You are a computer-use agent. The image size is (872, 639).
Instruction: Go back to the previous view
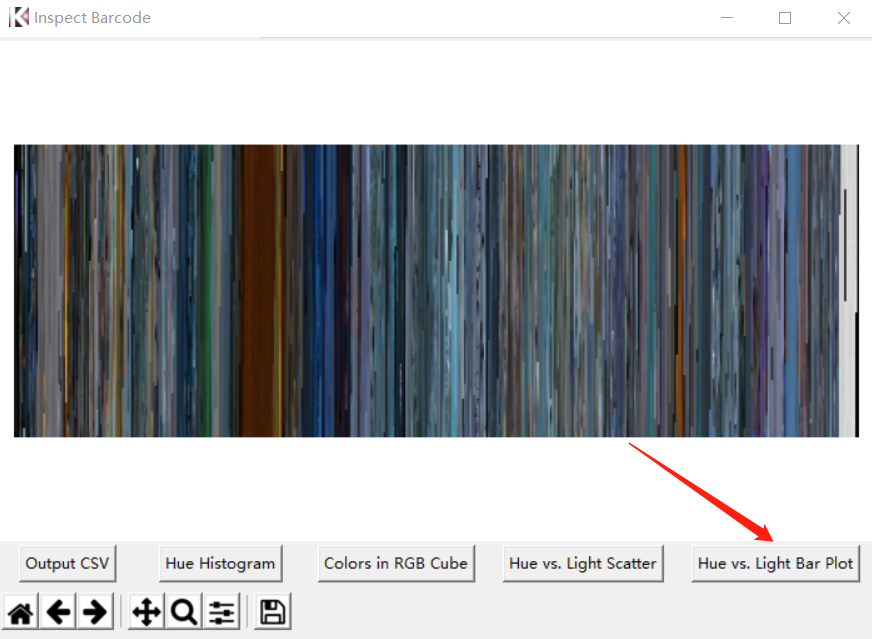pyautogui.click(x=58, y=612)
